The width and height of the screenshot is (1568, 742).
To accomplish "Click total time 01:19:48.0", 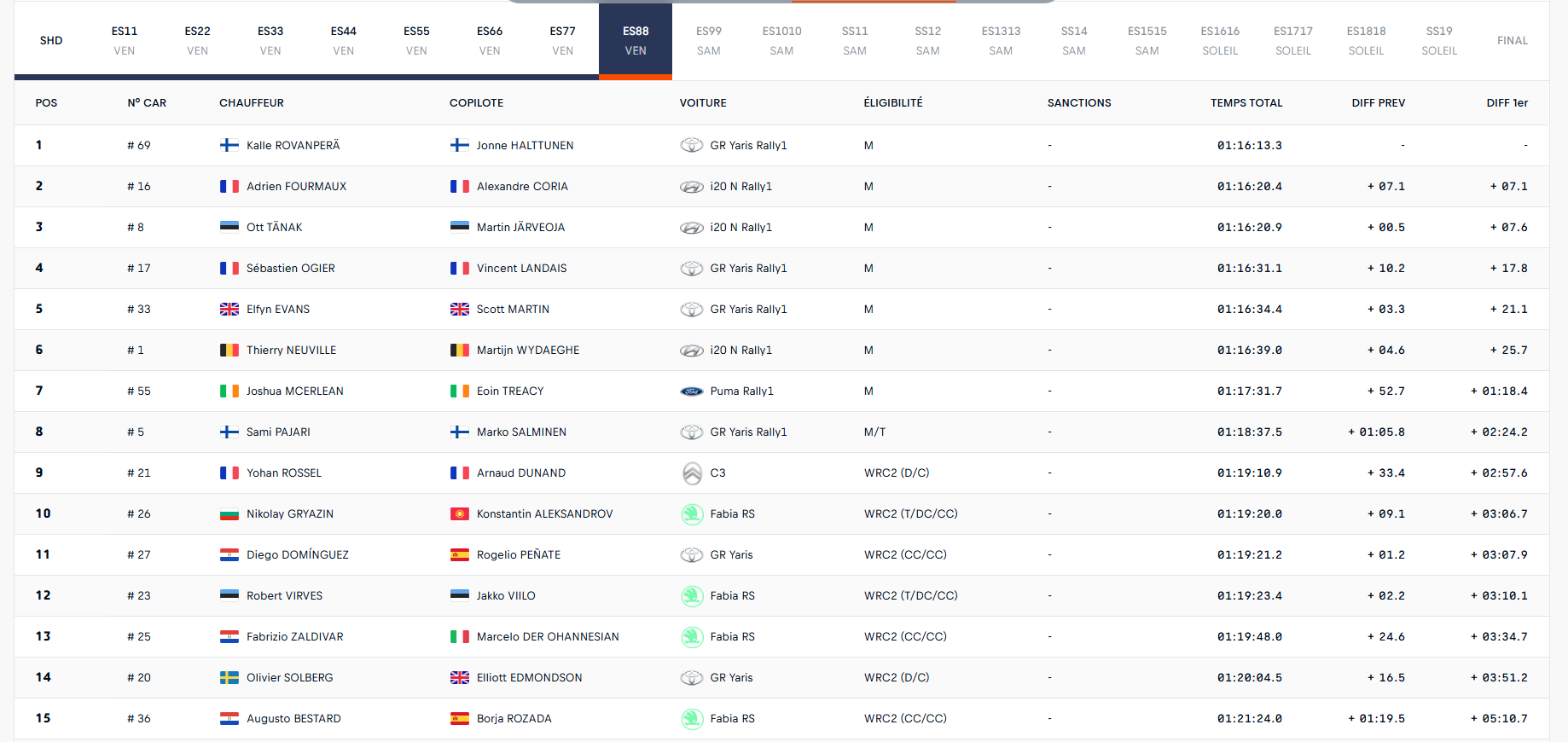I will (1250, 636).
